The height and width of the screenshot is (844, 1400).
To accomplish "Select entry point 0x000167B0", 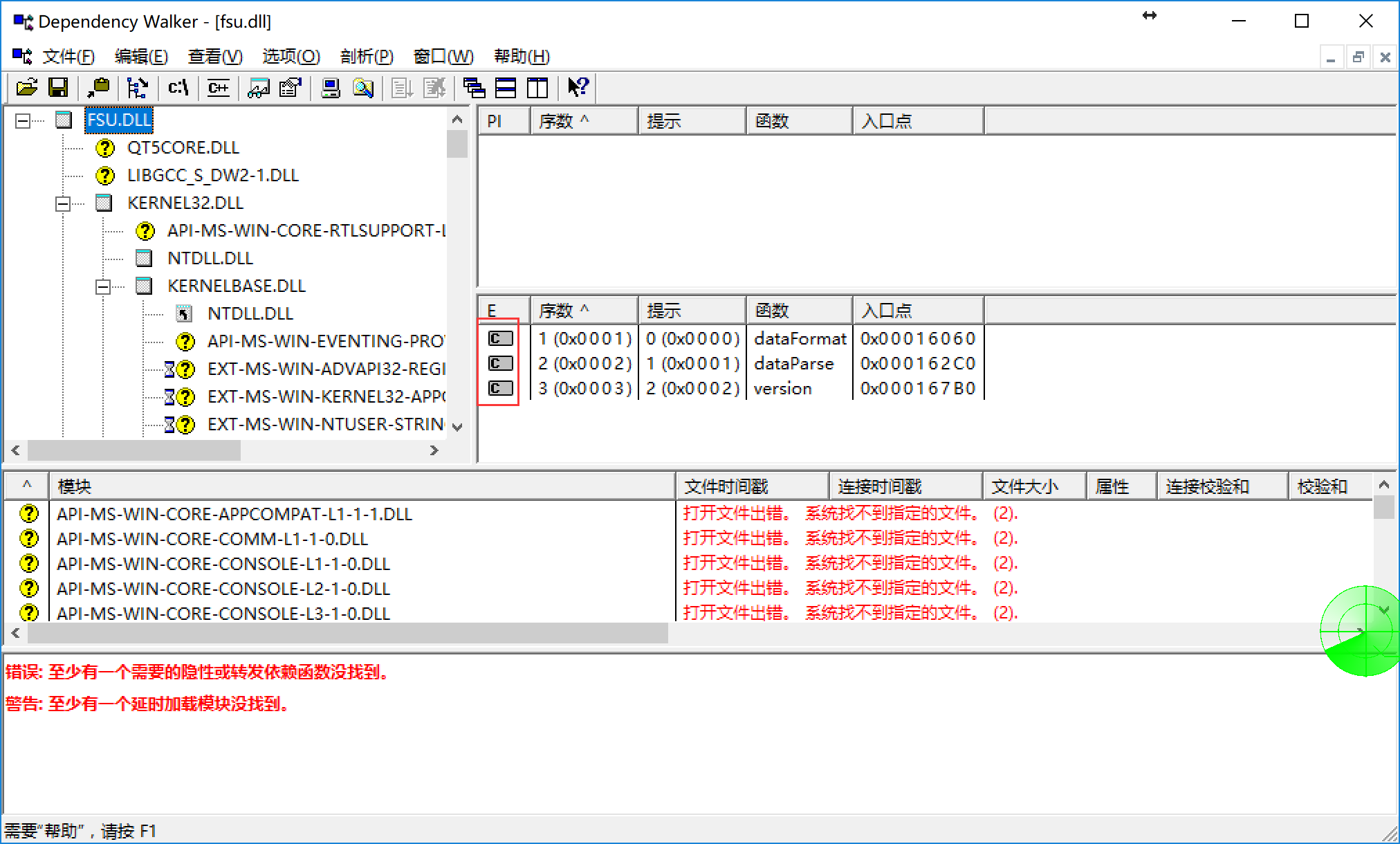I will (x=918, y=388).
